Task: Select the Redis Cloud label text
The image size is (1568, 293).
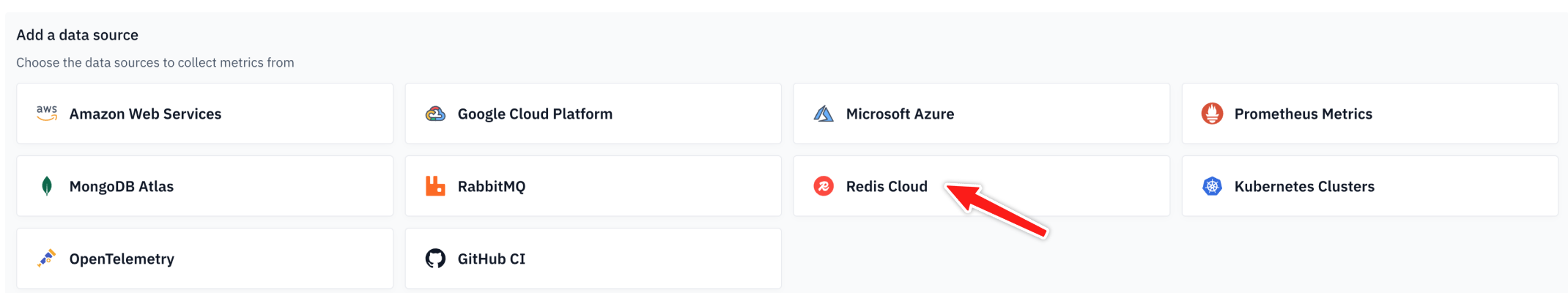Action: (887, 186)
